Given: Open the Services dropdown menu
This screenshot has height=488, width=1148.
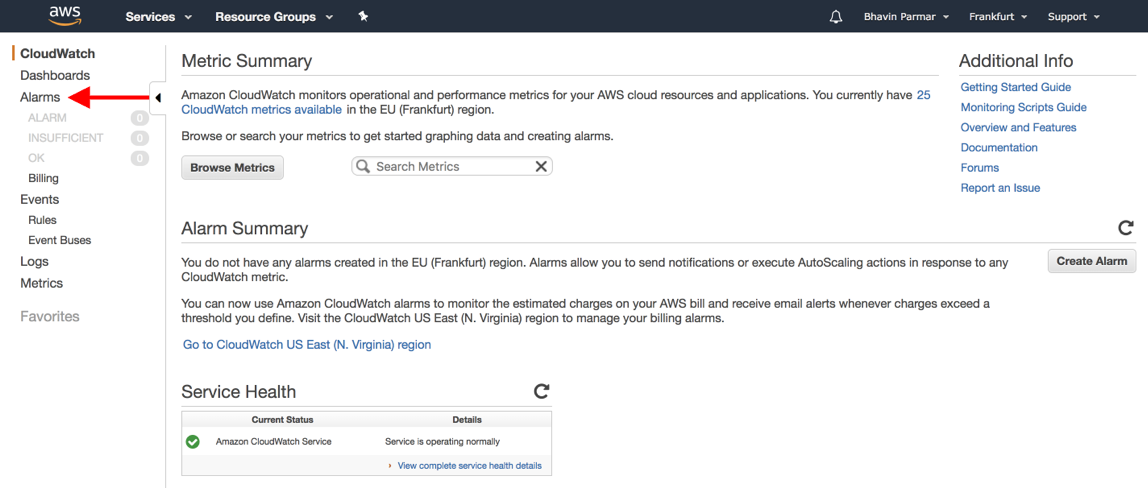Looking at the screenshot, I should (x=159, y=16).
